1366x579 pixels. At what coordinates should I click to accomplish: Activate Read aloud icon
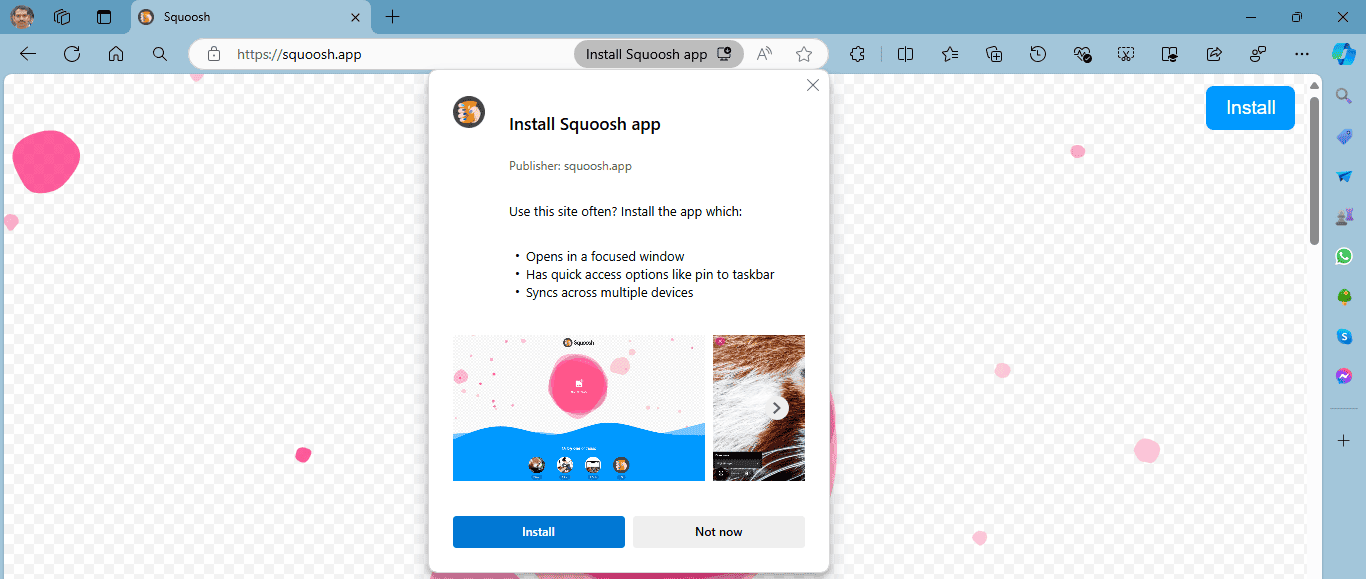[x=765, y=54]
